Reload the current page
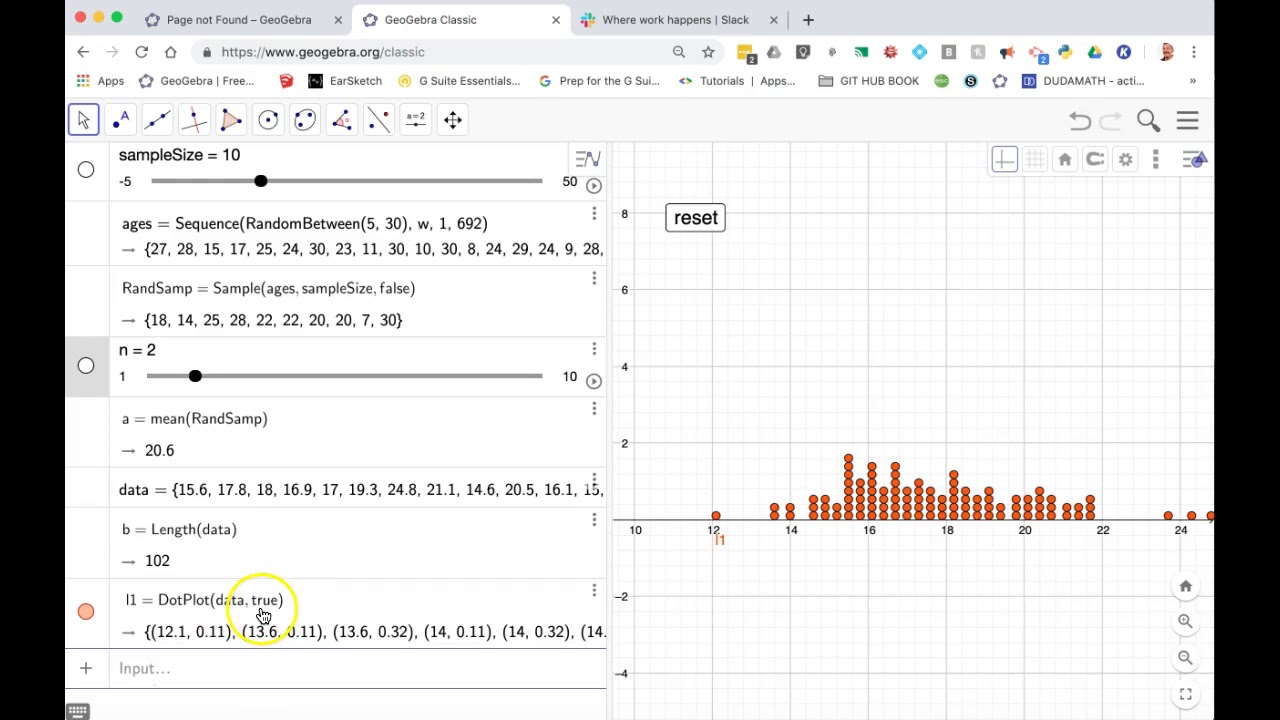Image resolution: width=1280 pixels, height=720 pixels. pyautogui.click(x=141, y=52)
